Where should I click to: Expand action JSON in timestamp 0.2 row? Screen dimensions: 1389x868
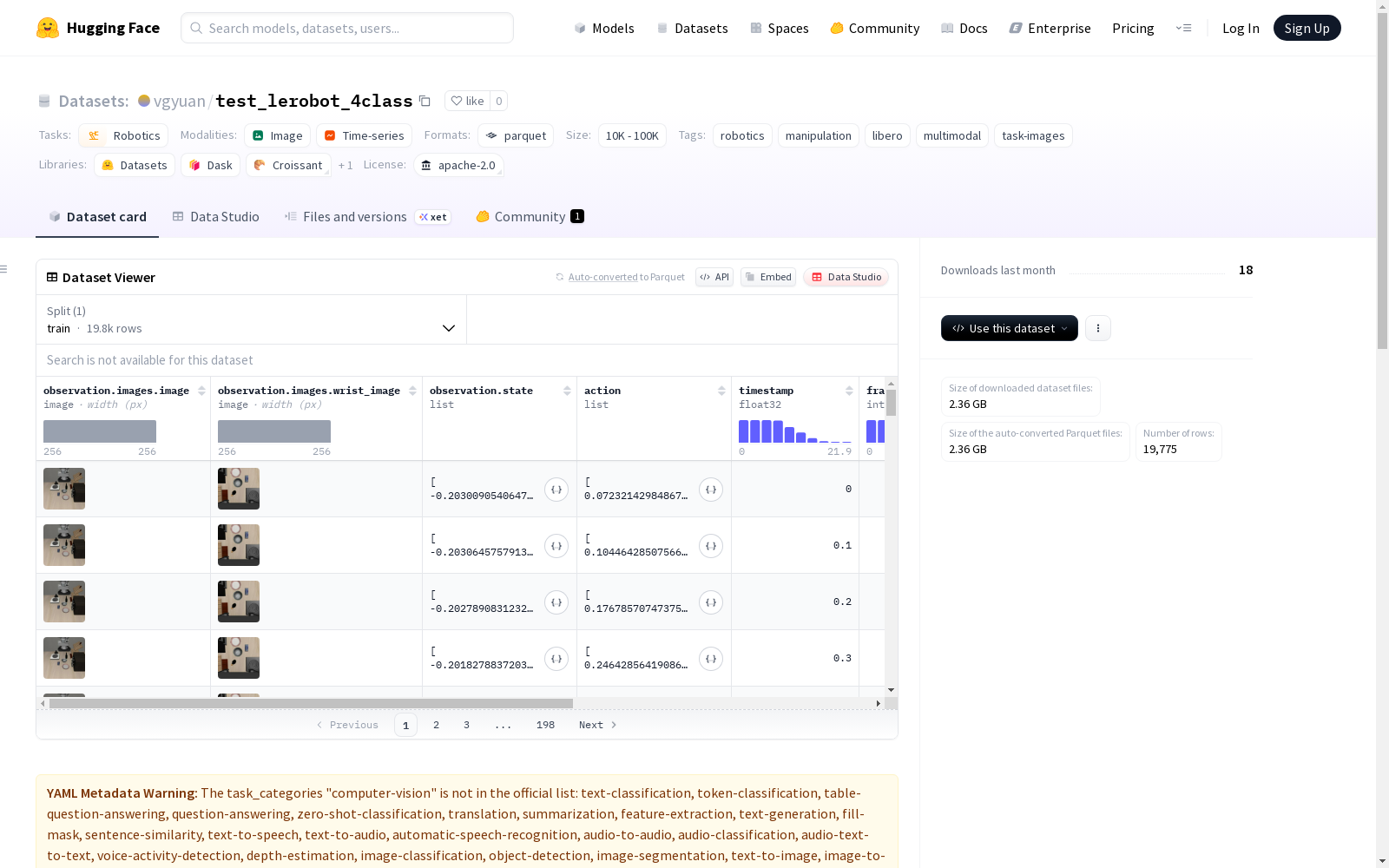click(x=711, y=602)
